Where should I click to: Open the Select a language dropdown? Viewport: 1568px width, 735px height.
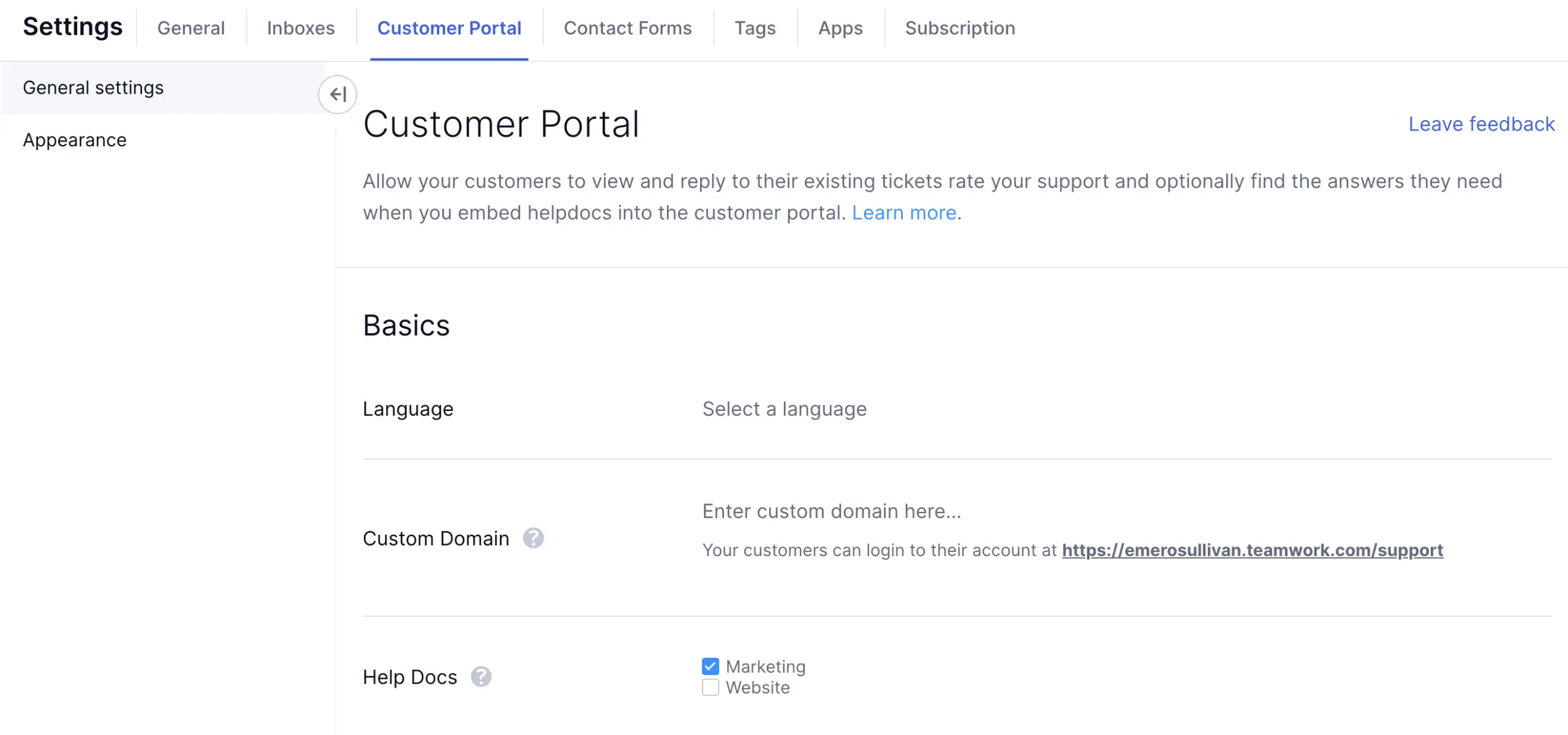pyautogui.click(x=784, y=409)
